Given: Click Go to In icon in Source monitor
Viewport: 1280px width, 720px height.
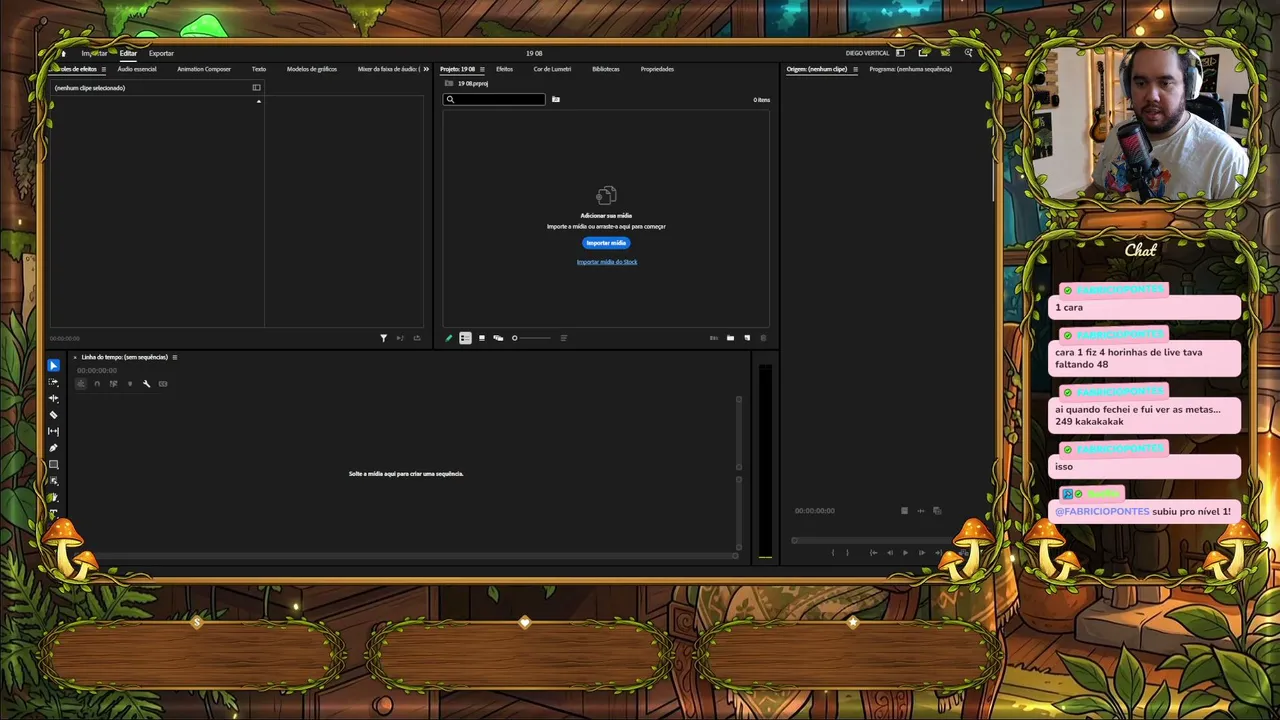Looking at the screenshot, I should [873, 552].
